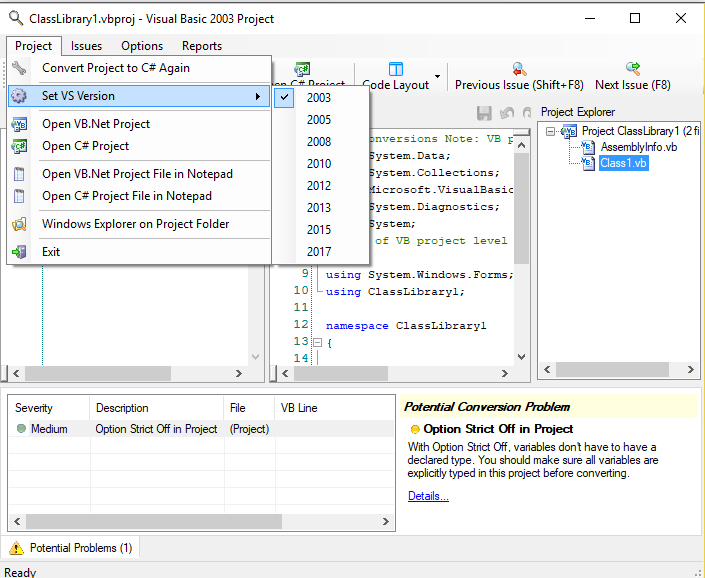Choose Windows Explorer on Project Folder

[139, 224]
